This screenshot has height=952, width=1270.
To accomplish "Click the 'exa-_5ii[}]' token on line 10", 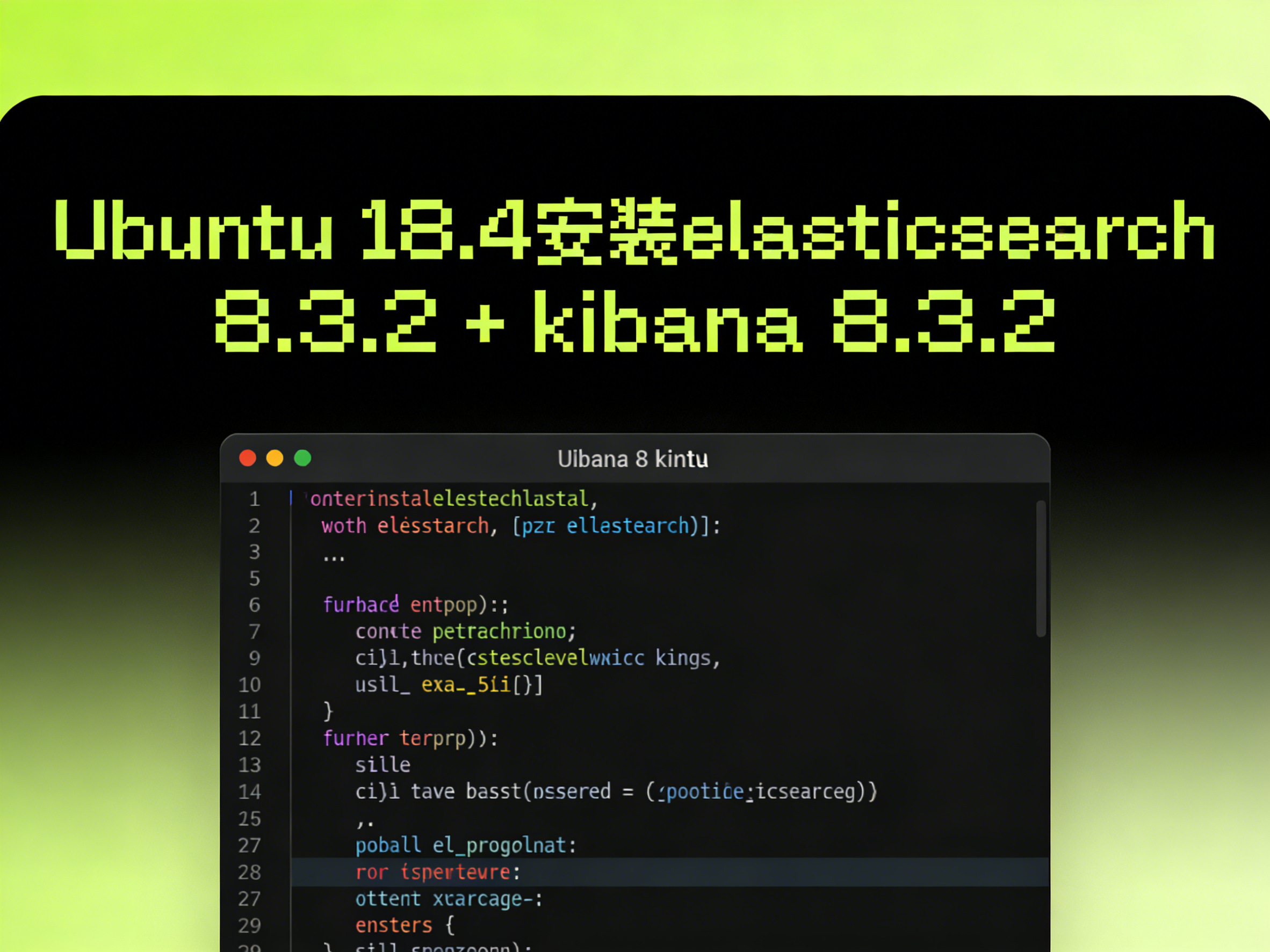I will point(481,684).
